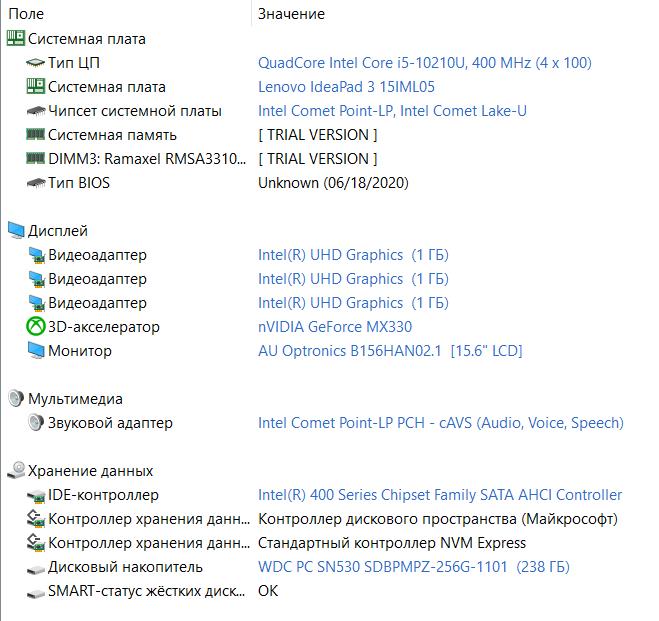Click the CPU chip icon next to Тип ЦП
The height and width of the screenshot is (621, 659).
point(36,63)
